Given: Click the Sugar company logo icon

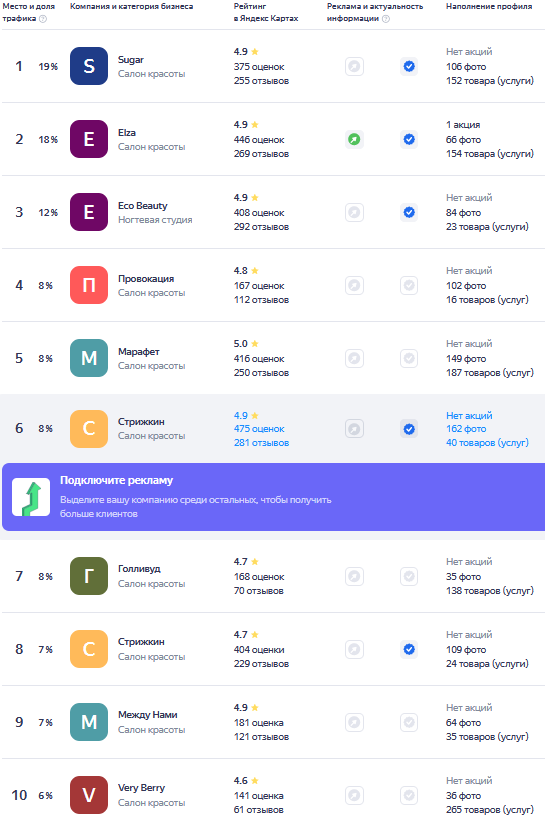Looking at the screenshot, I should [89, 66].
